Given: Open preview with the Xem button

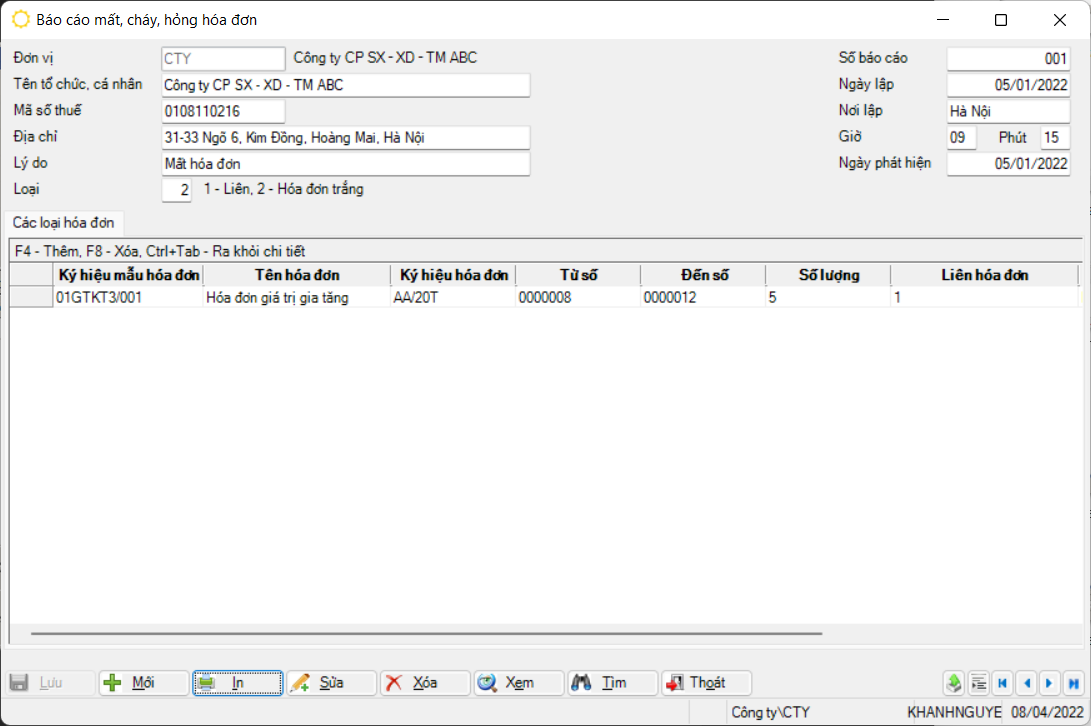Looking at the screenshot, I should coord(518,683).
